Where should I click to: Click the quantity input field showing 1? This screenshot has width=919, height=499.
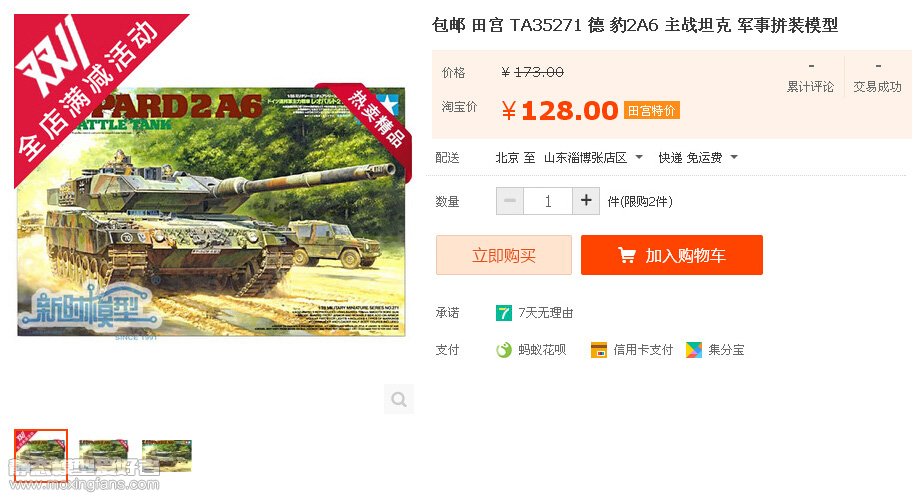tap(548, 201)
